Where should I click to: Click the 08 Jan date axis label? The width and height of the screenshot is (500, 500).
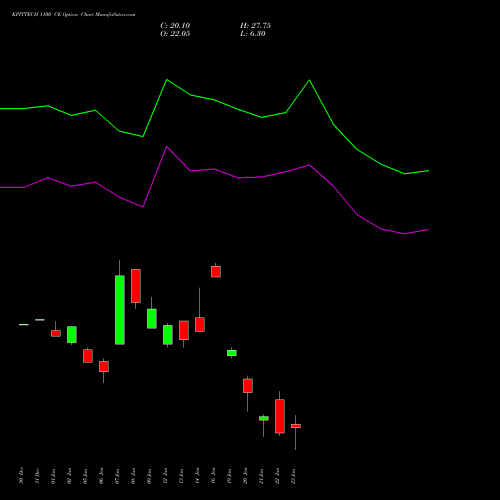[x=133, y=476]
